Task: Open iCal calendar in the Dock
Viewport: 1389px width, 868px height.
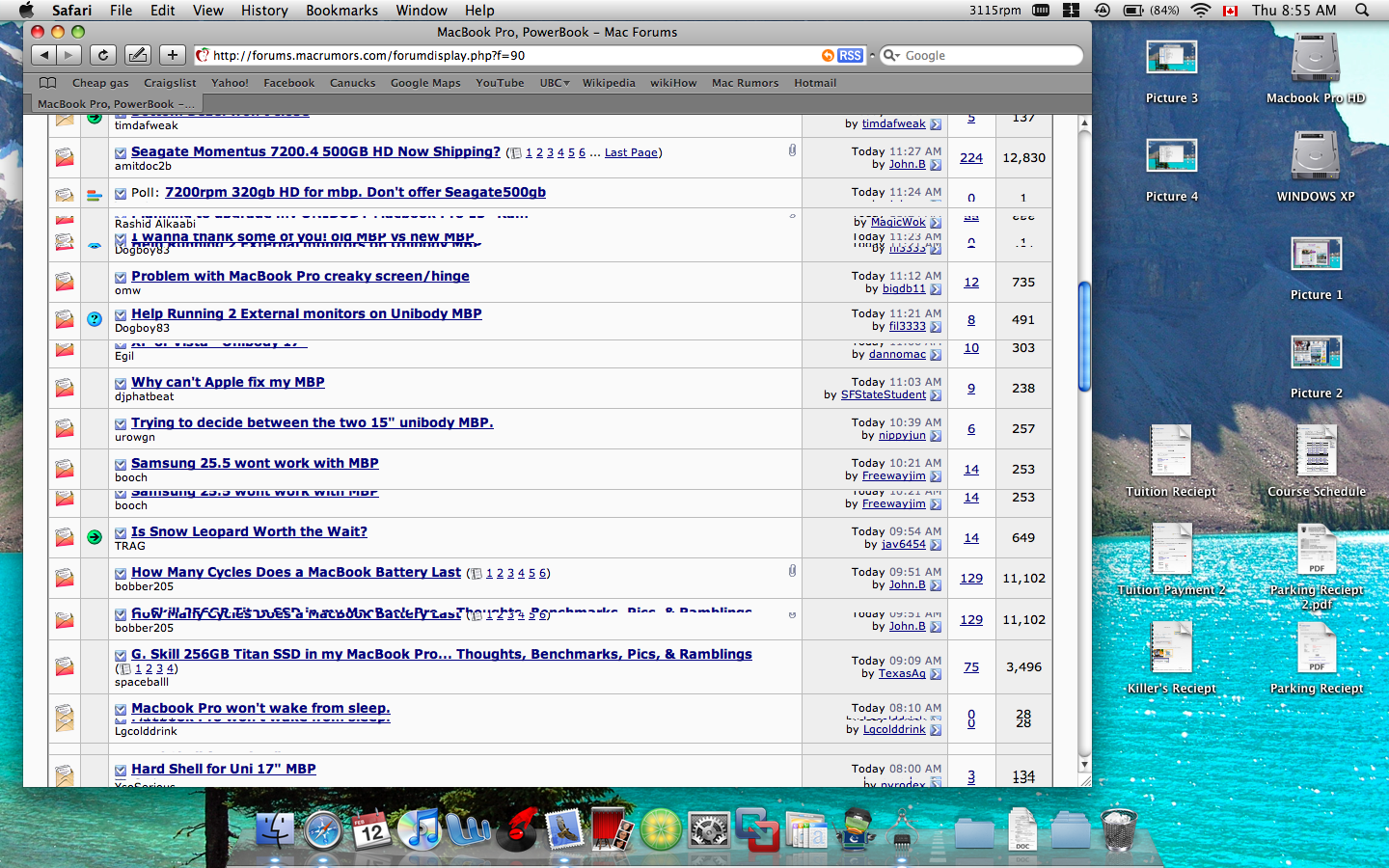Action: [x=371, y=828]
